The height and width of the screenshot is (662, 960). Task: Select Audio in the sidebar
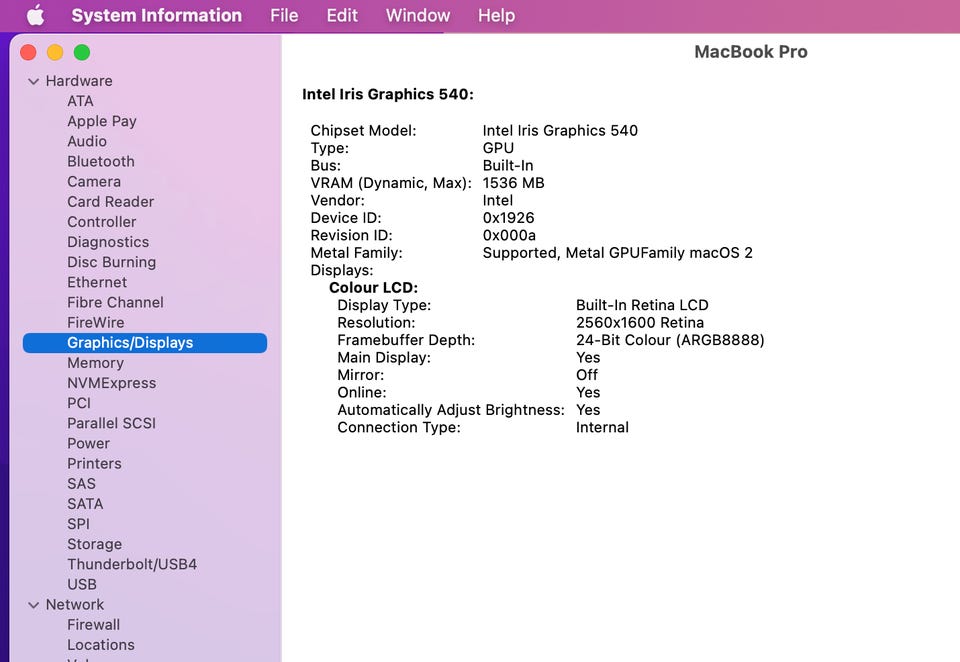coord(87,141)
